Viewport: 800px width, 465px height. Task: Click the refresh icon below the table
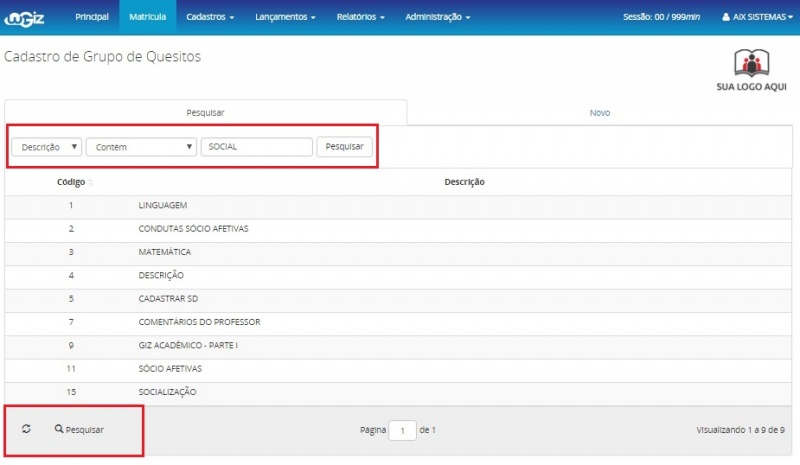click(x=26, y=429)
